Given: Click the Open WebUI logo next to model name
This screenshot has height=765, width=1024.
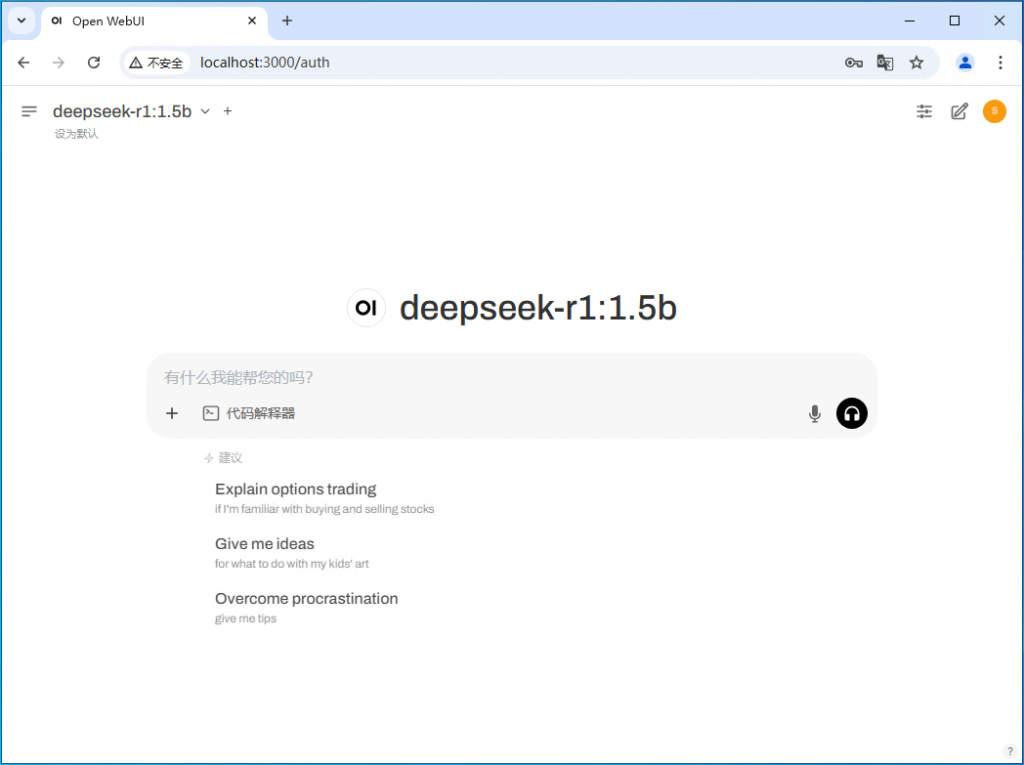Looking at the screenshot, I should point(366,308).
